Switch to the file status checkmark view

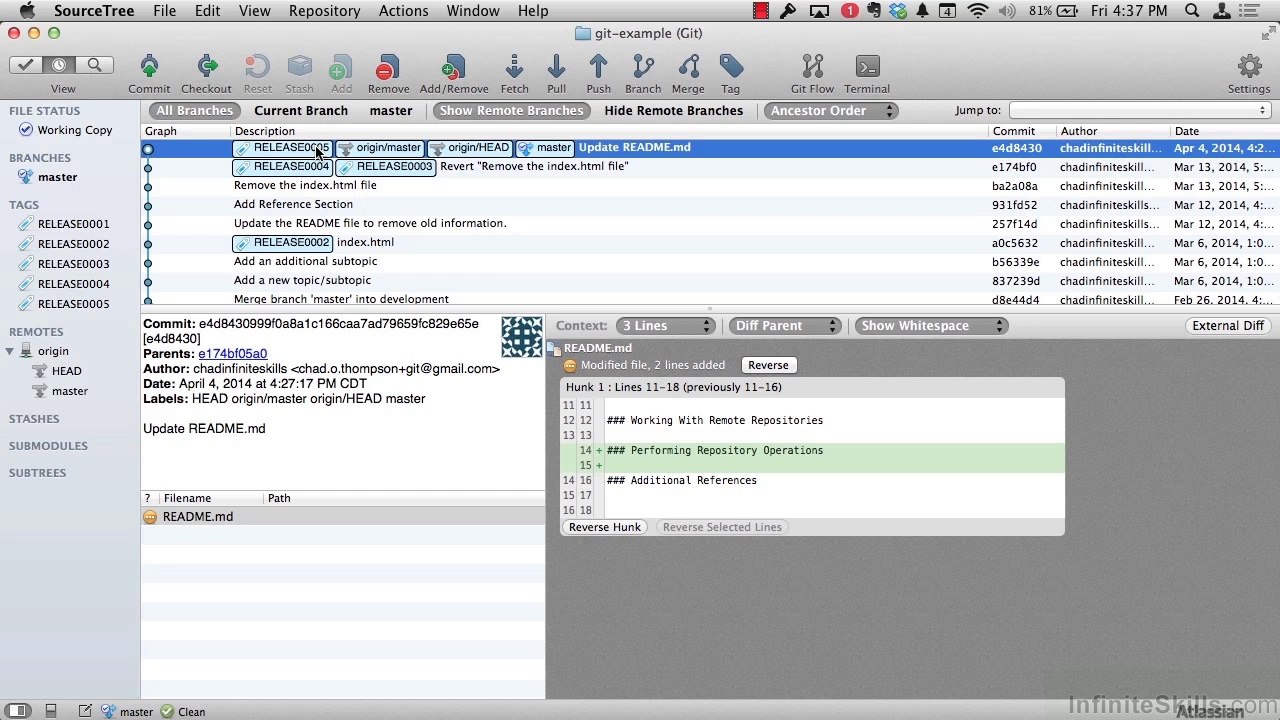click(x=26, y=65)
